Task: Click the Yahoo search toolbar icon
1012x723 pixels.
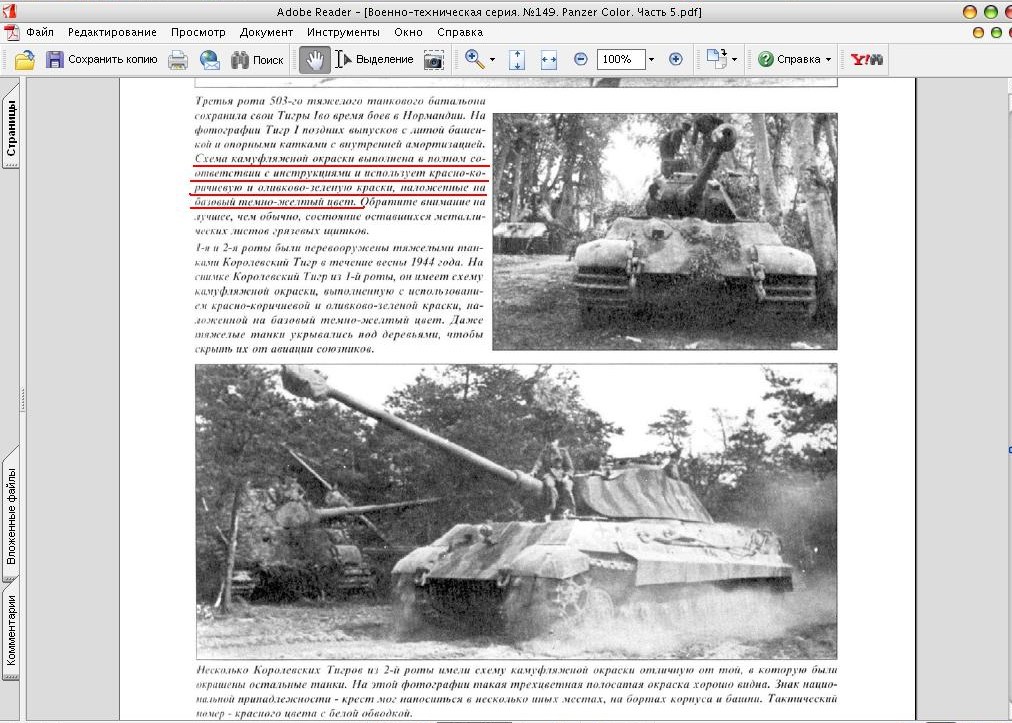Action: coord(867,60)
